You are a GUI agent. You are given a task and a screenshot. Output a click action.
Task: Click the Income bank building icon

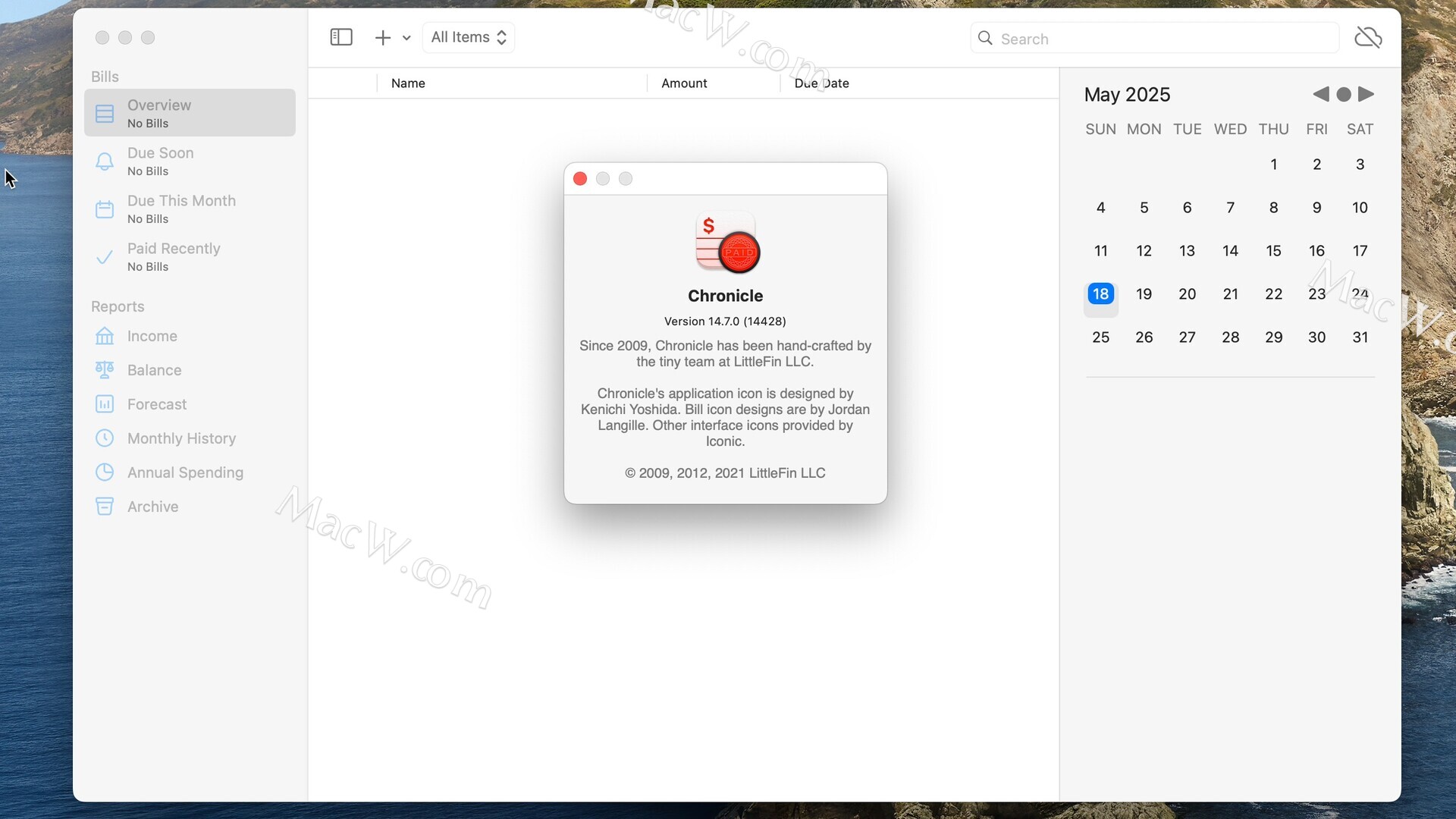(x=105, y=336)
